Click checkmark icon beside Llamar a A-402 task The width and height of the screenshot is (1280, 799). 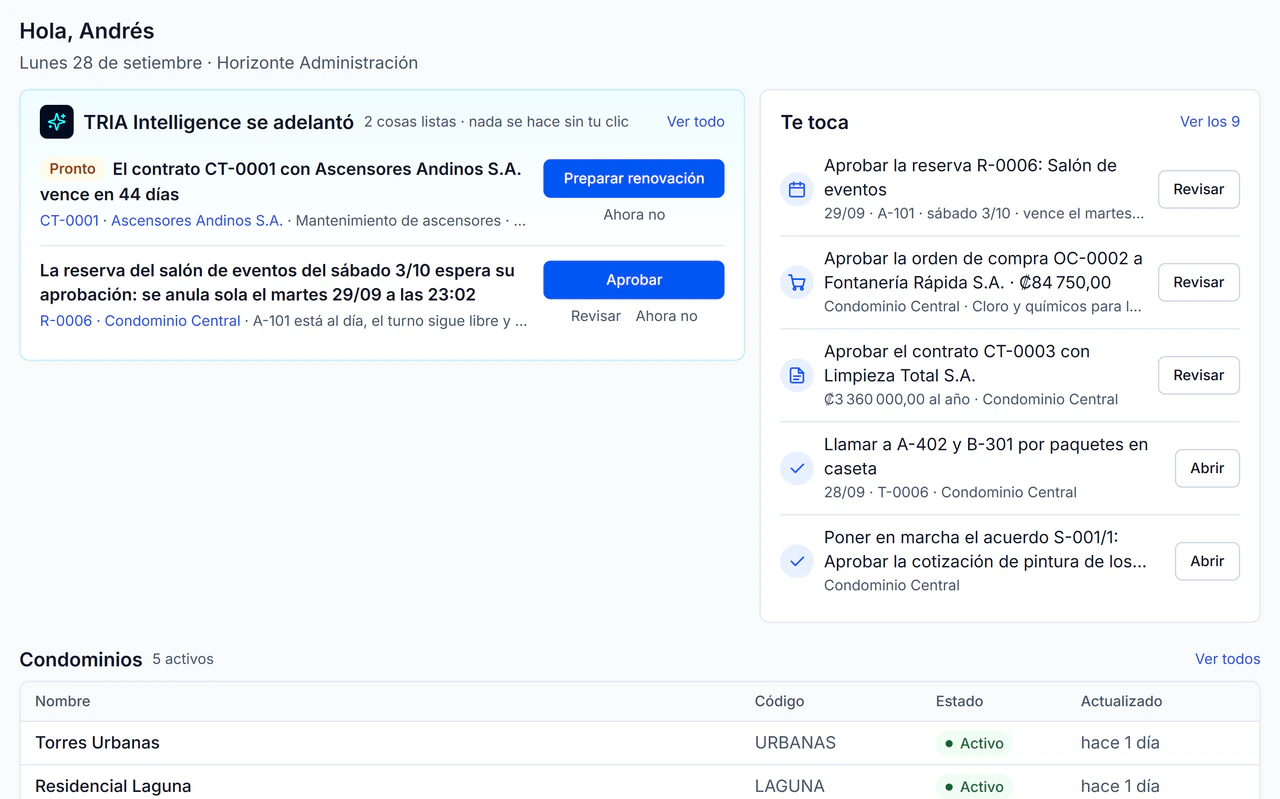coord(797,468)
